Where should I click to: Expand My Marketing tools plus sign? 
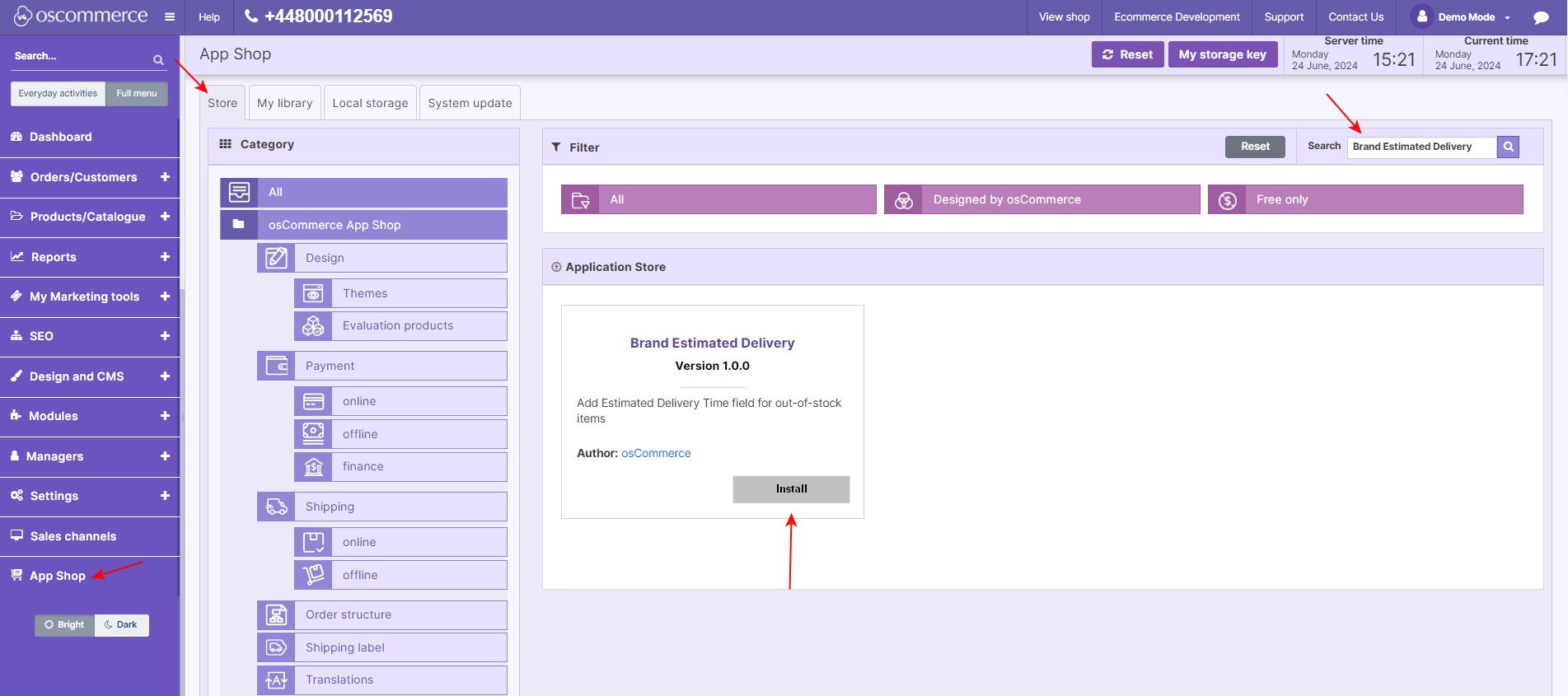pos(165,297)
